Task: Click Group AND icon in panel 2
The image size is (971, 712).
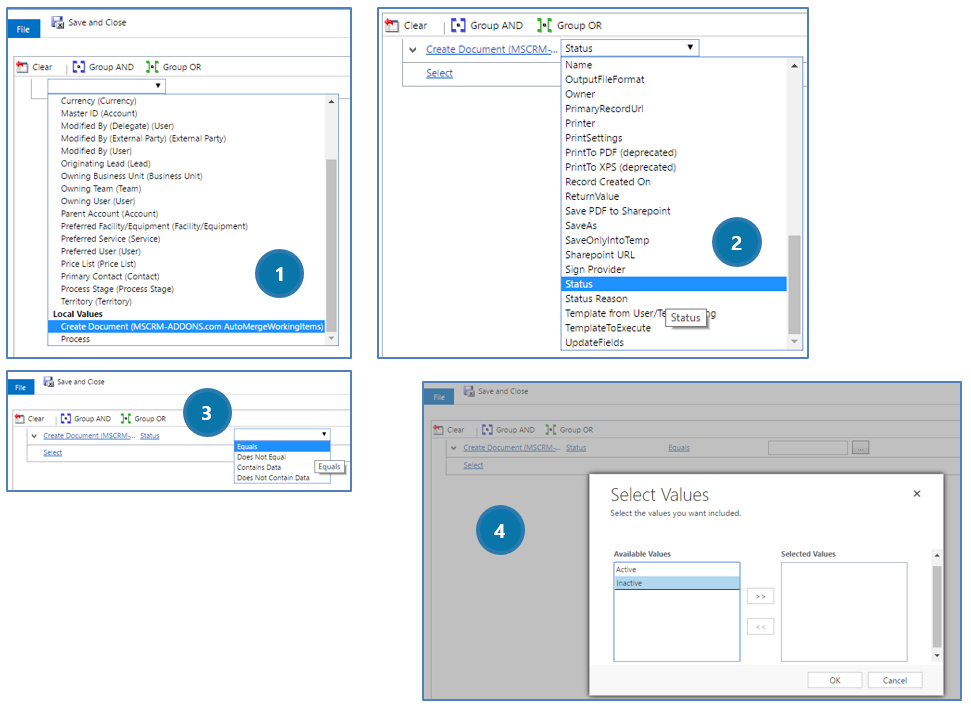Action: tap(458, 25)
